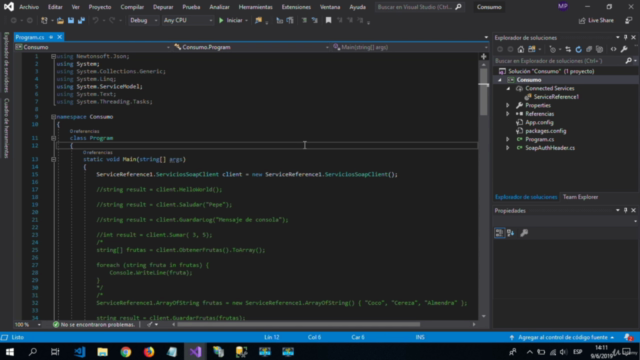Click the Save All toolbar icon
This screenshot has width=640, height=360.
(x=81, y=20)
